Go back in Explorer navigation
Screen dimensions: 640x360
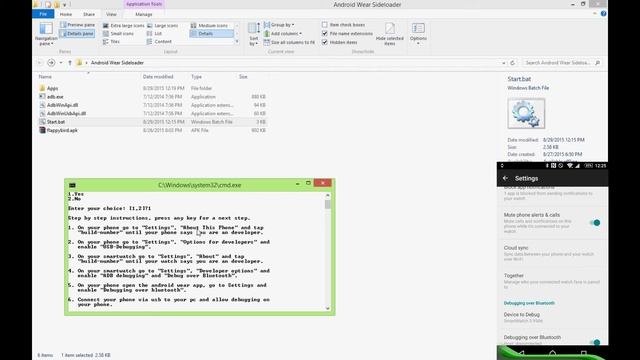[40, 63]
